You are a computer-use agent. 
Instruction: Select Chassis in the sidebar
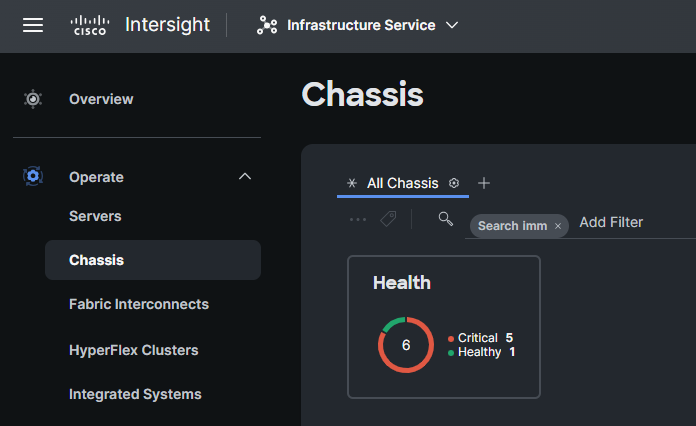click(x=153, y=260)
